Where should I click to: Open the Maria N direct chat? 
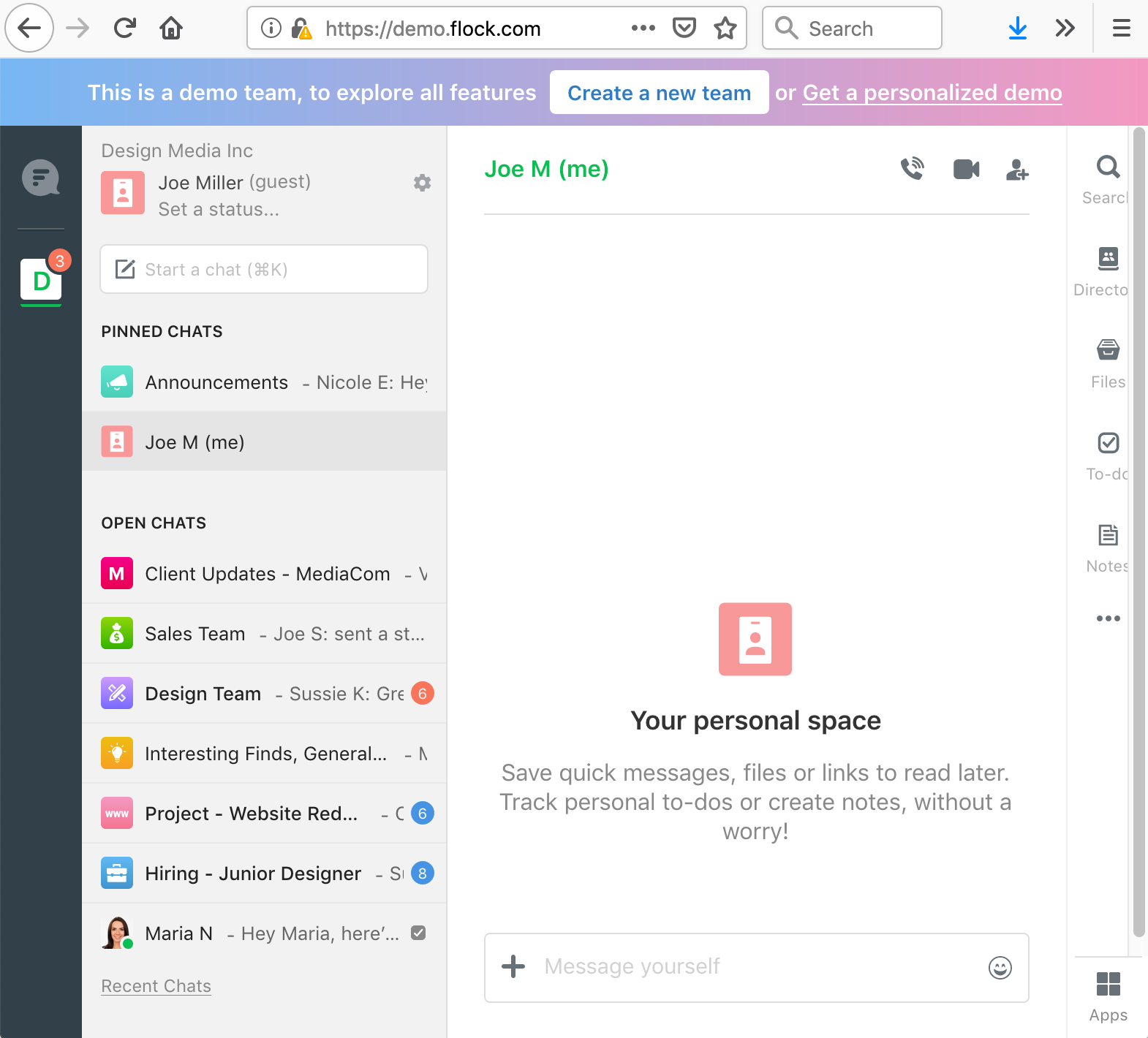point(264,933)
